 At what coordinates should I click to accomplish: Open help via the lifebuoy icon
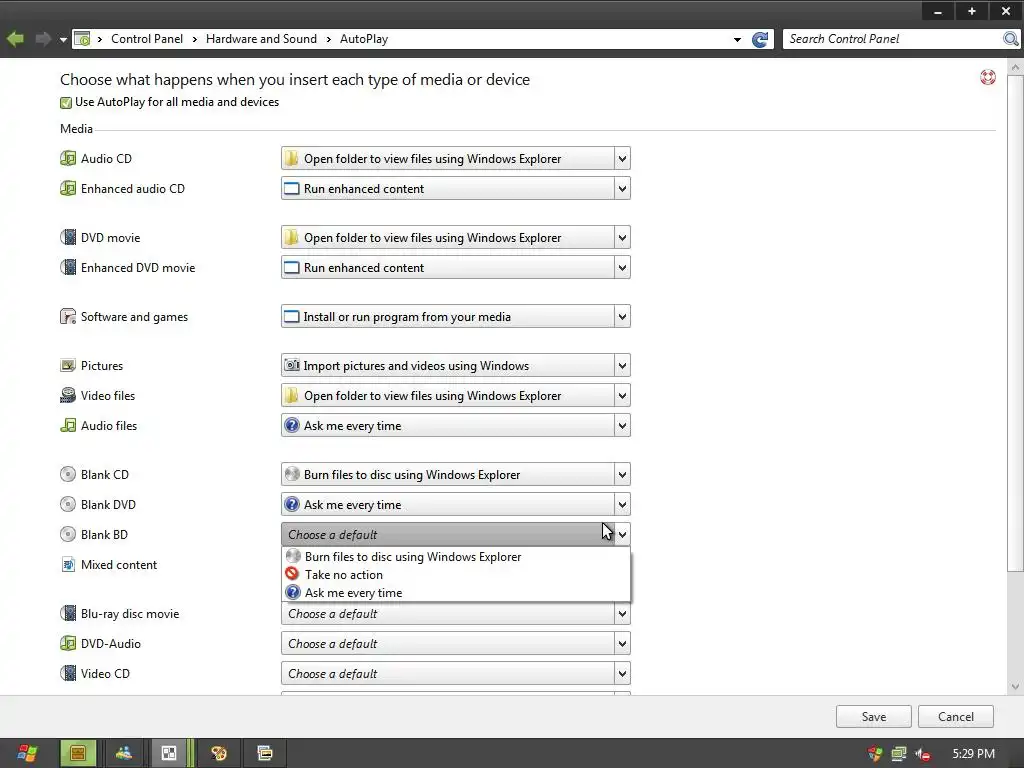click(x=987, y=78)
